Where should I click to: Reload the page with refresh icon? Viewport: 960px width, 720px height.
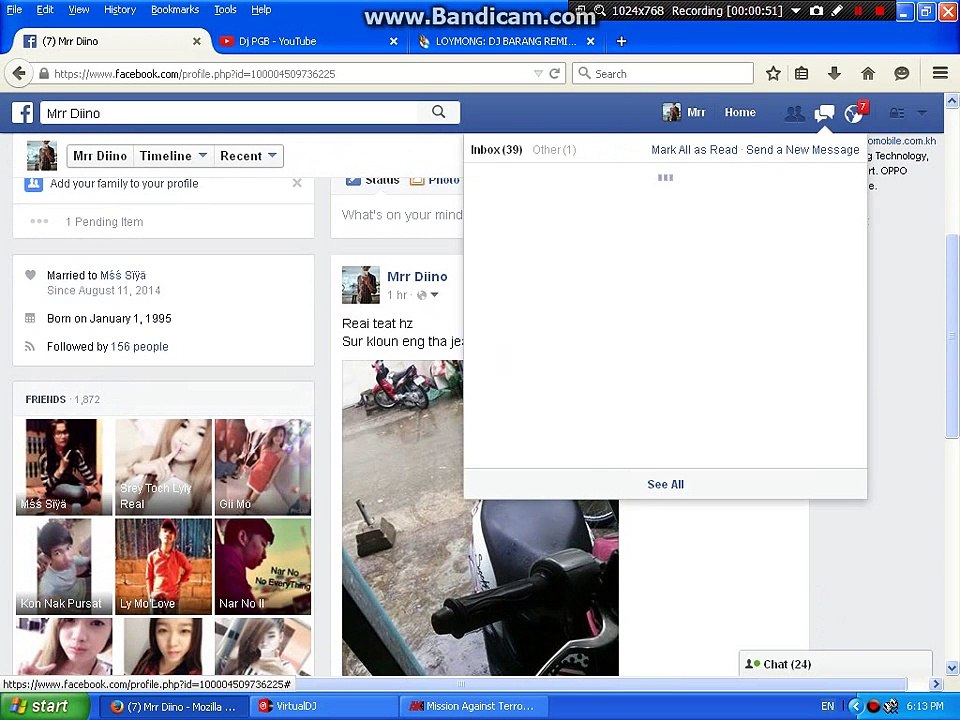pyautogui.click(x=555, y=73)
